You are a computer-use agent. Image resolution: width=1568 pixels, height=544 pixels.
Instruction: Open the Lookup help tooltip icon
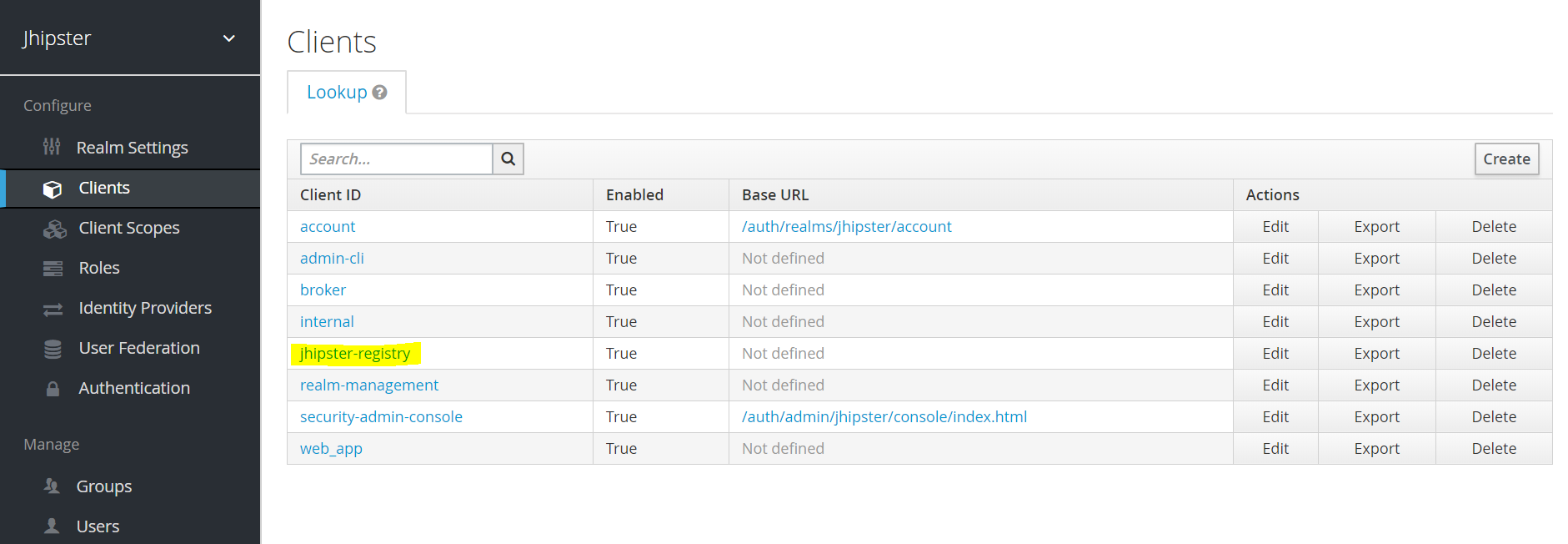(381, 92)
